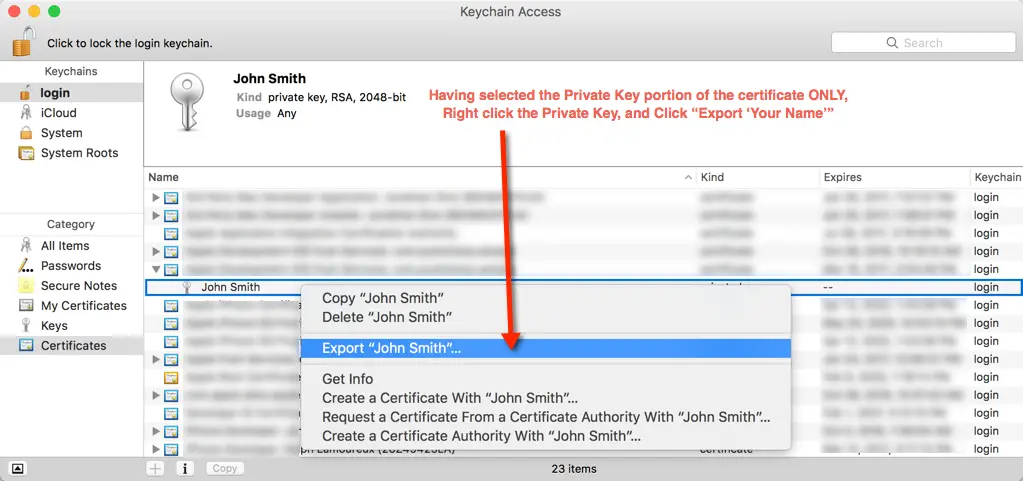The image size is (1023, 481).
Task: Click the plus button to add a keychain item
Action: click(155, 468)
